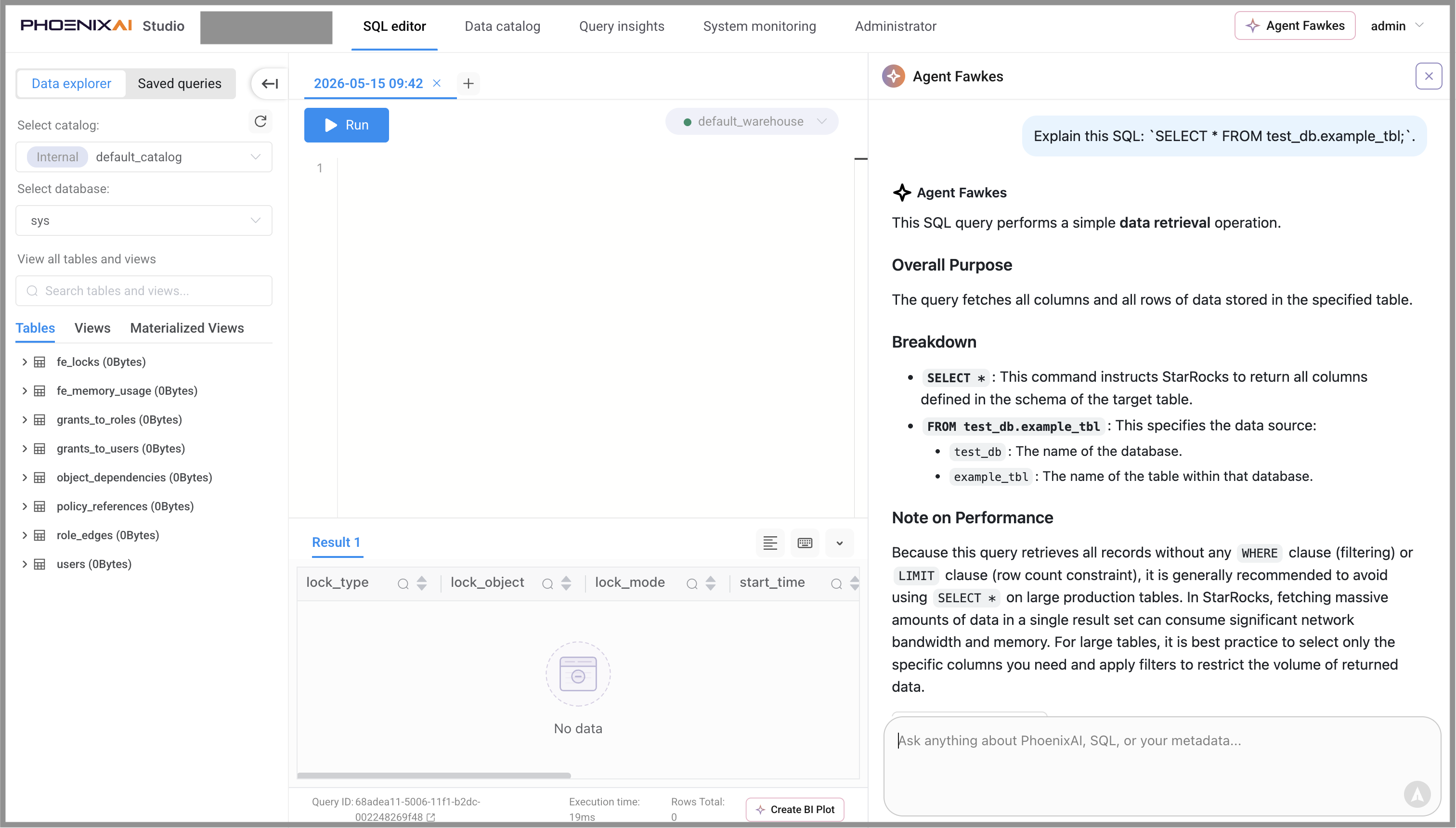The image size is (1456, 828).
Task: Click the format results align icon
Action: point(770,543)
